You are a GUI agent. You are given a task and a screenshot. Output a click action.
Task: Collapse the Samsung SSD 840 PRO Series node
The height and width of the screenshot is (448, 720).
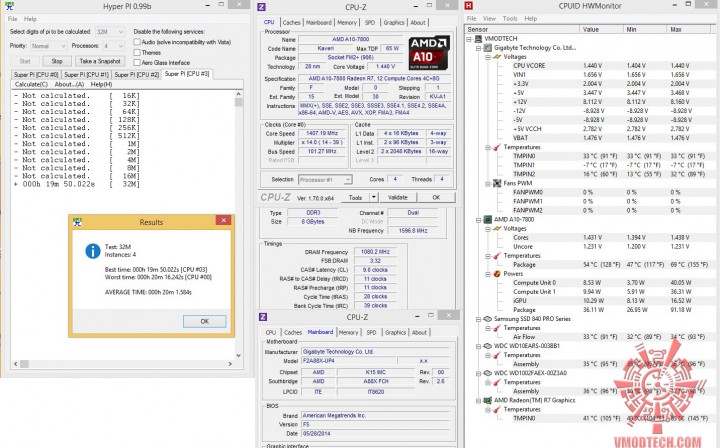point(478,319)
